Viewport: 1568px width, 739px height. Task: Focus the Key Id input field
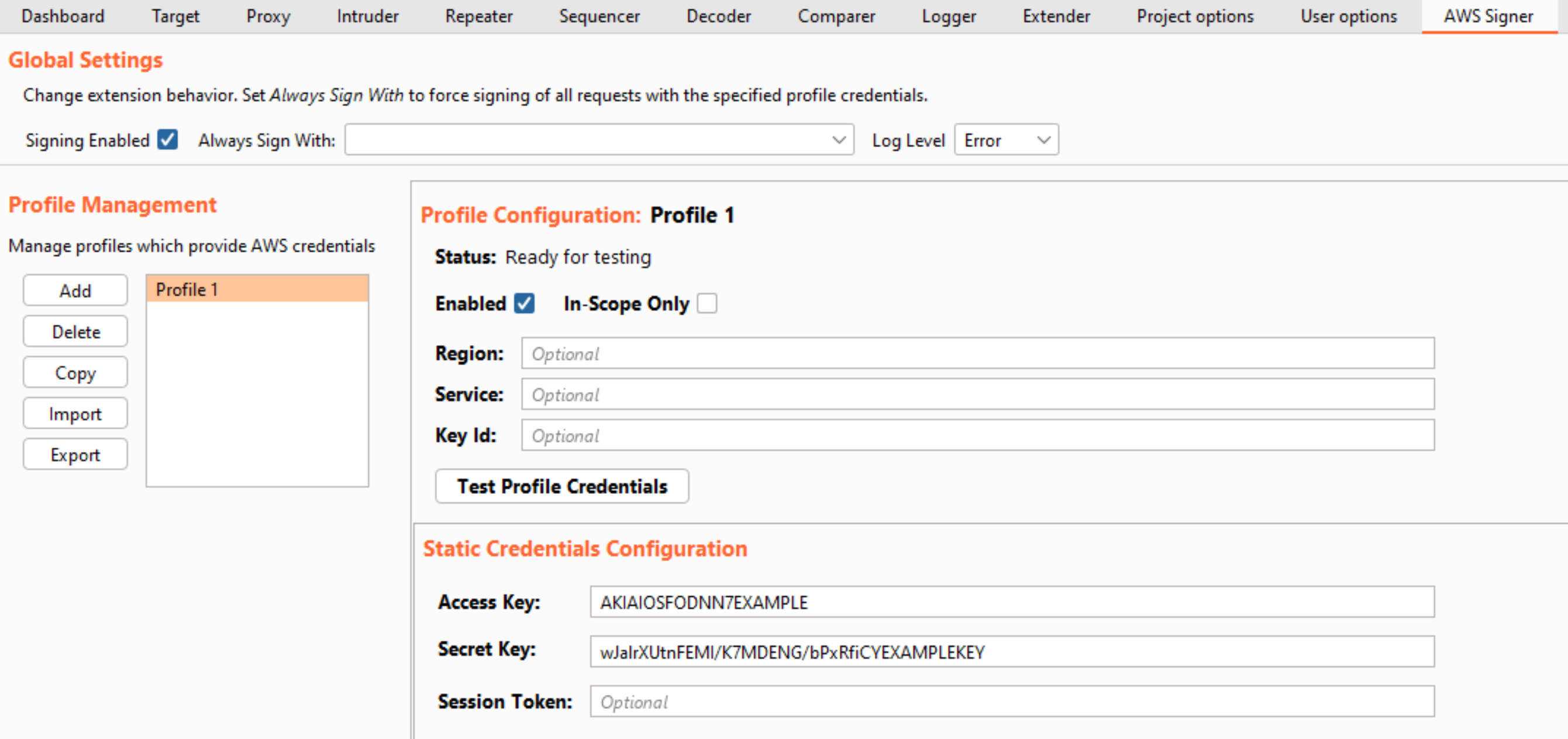pyautogui.click(x=977, y=435)
